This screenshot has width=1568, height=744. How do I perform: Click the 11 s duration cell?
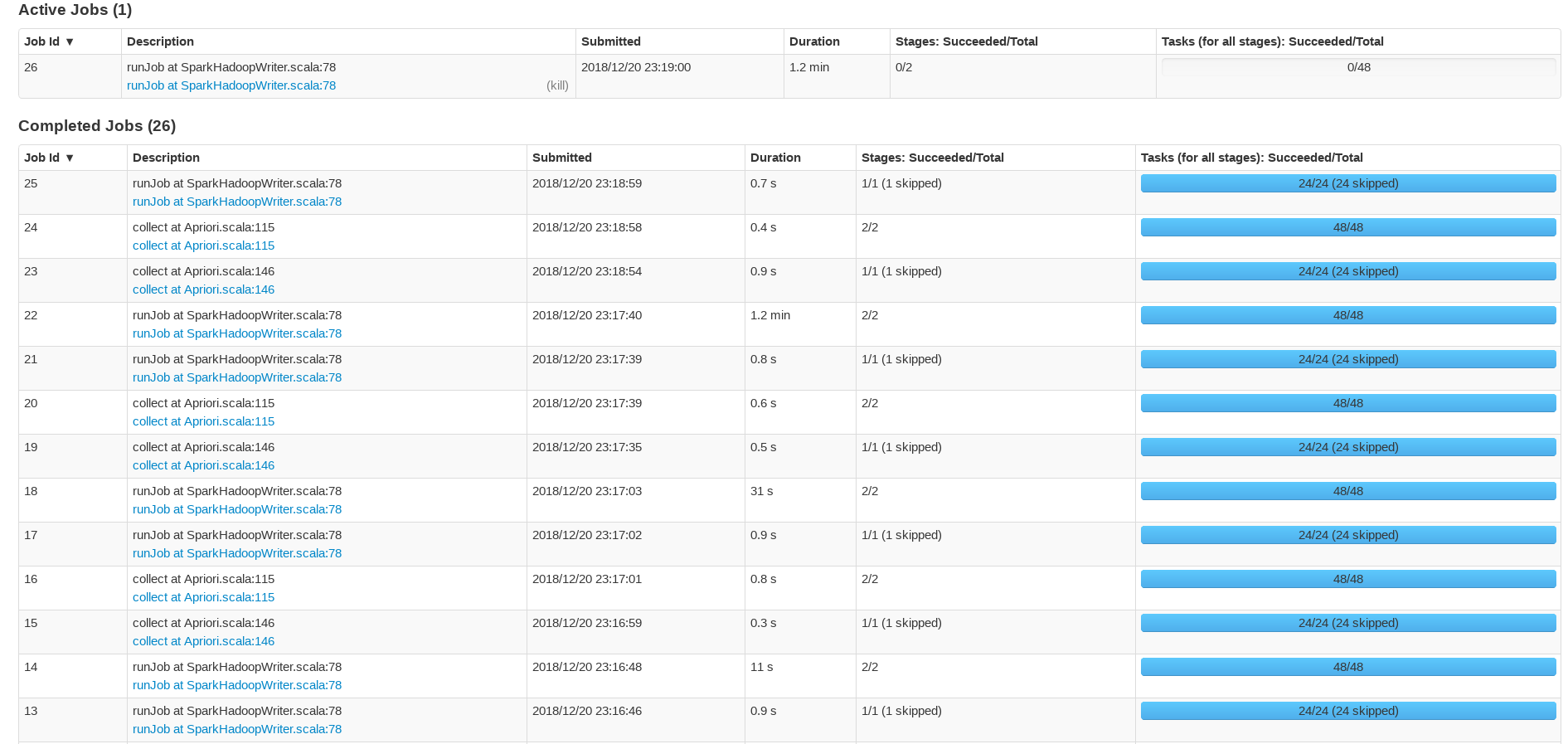coord(761,667)
